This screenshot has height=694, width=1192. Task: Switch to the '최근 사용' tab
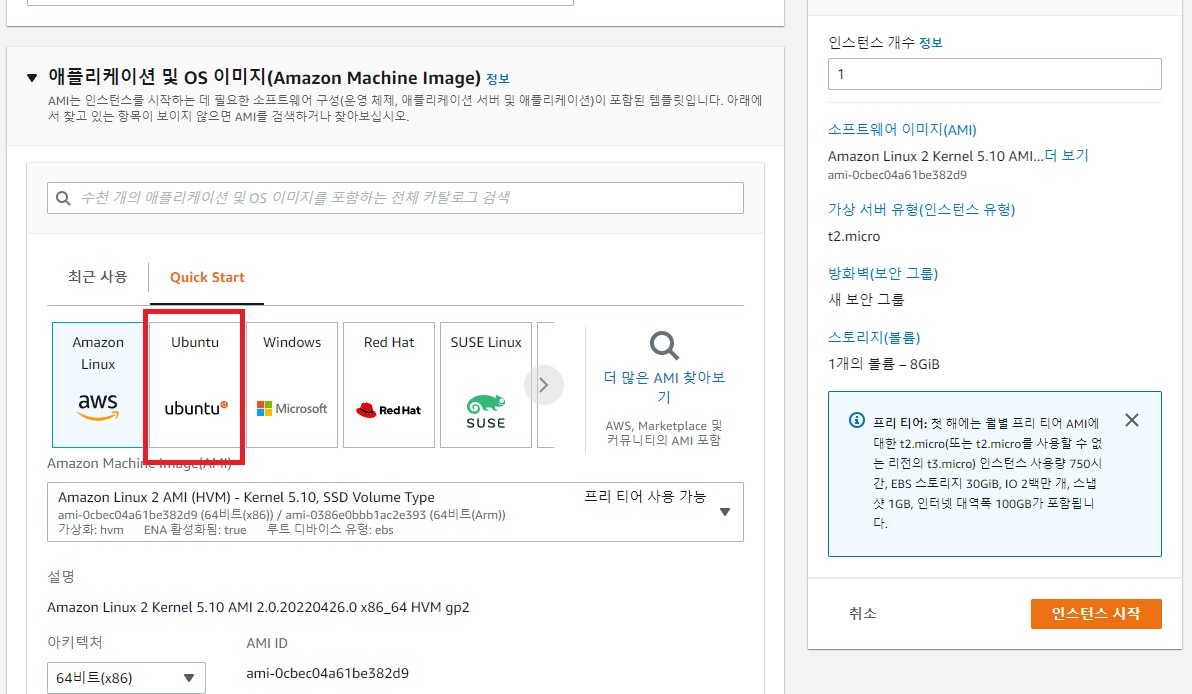(97, 277)
